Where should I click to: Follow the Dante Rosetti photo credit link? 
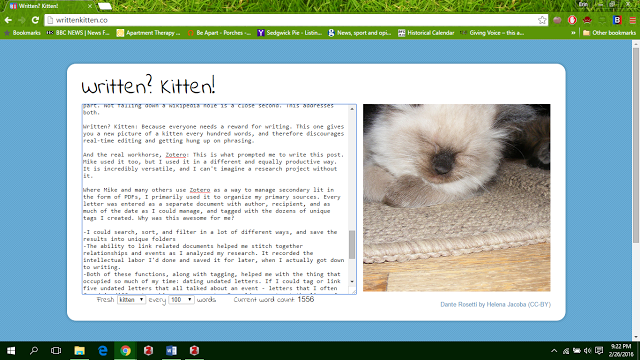coord(495,304)
